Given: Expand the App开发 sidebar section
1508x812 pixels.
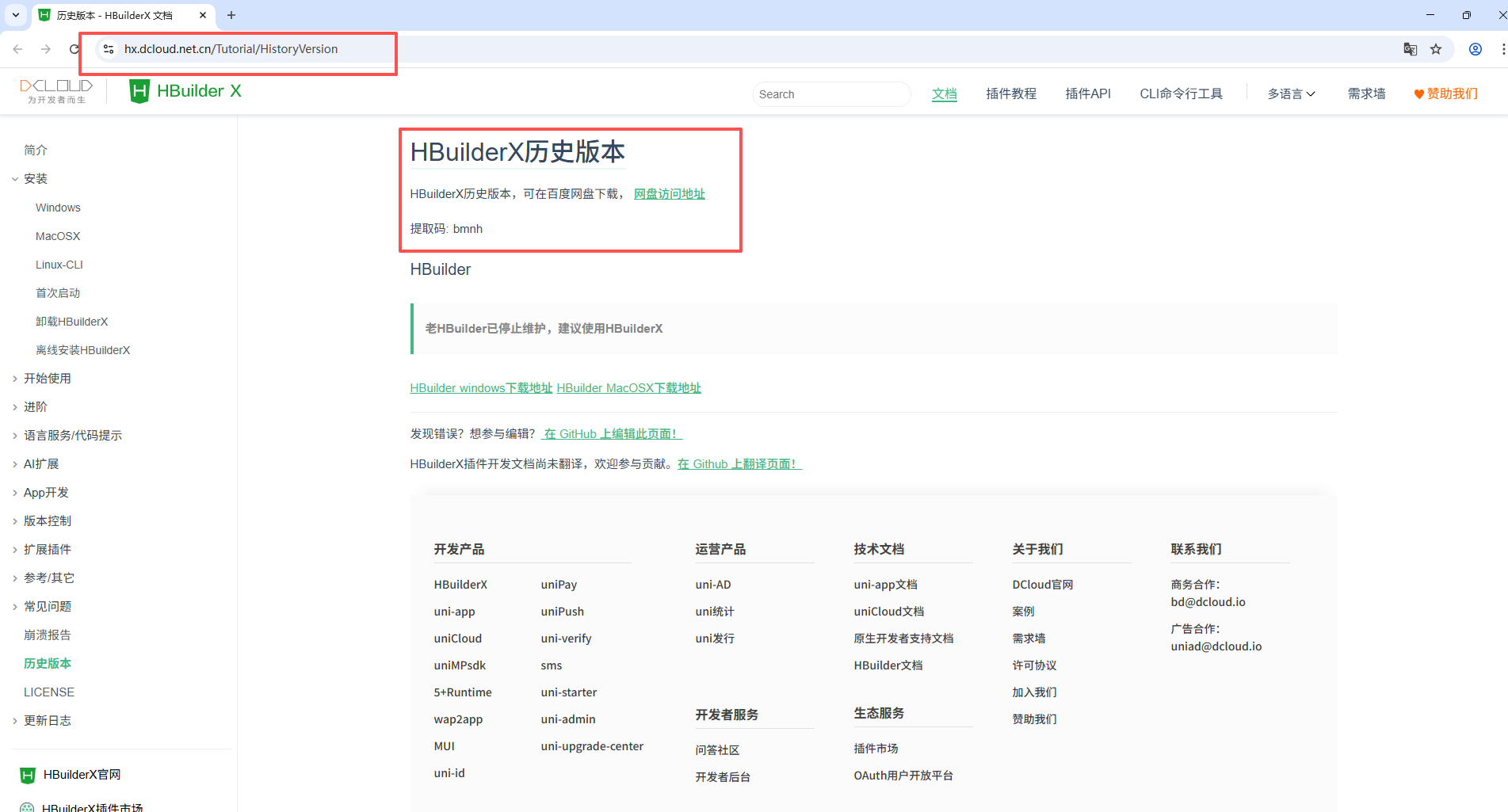Looking at the screenshot, I should coord(15,493).
